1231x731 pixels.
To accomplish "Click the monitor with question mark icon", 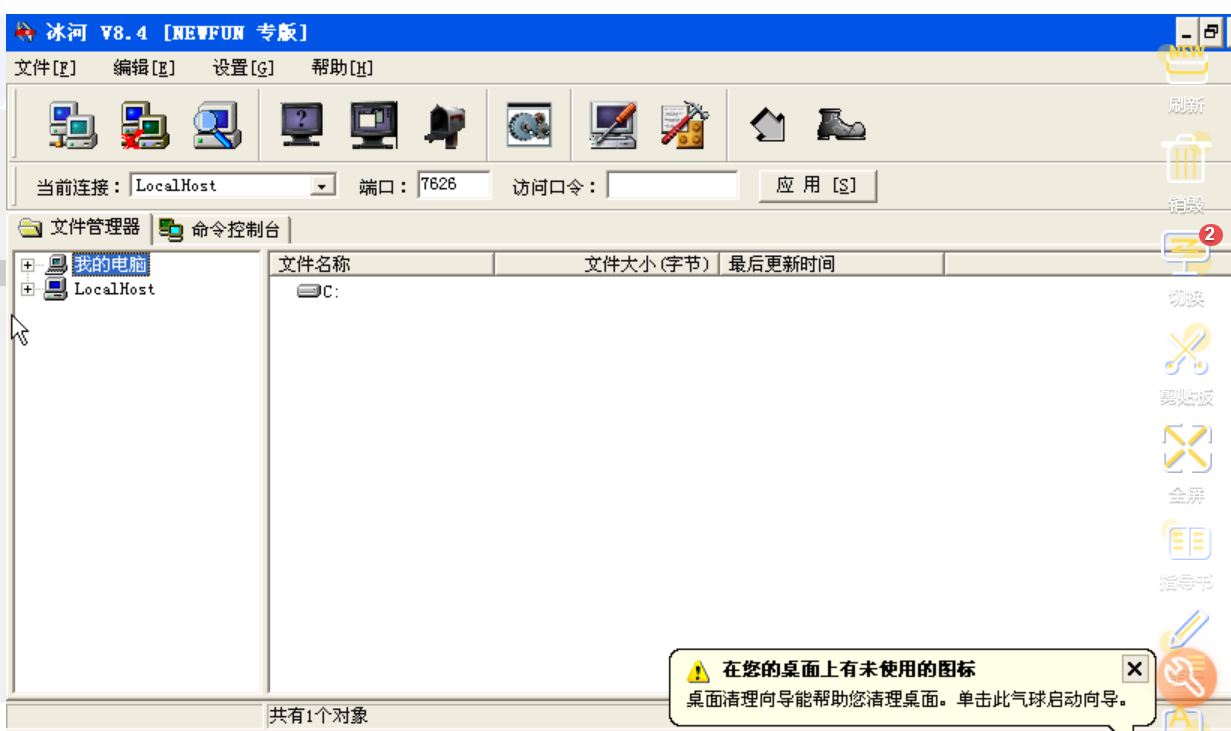I will (302, 126).
